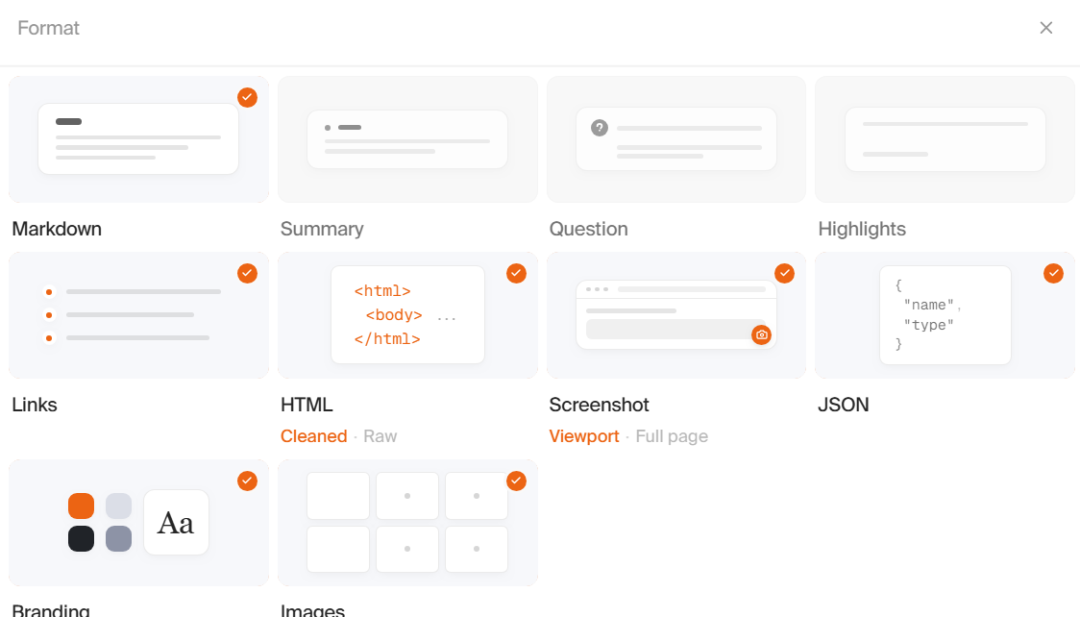Image resolution: width=1080 pixels, height=617 pixels.
Task: Uncheck the Screenshot format checkmark
Action: [x=785, y=273]
